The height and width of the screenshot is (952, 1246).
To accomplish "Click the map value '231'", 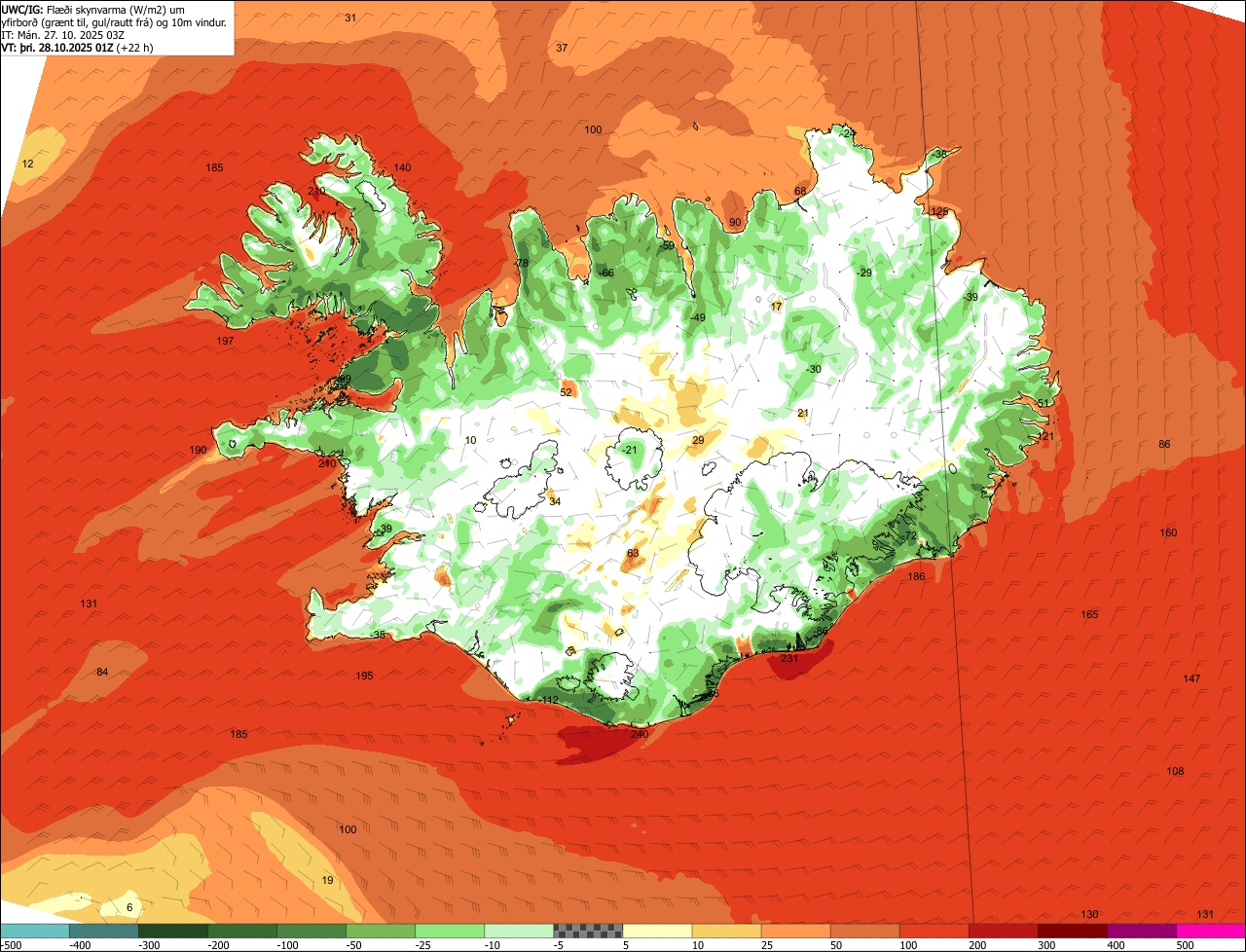I will coord(789,658).
